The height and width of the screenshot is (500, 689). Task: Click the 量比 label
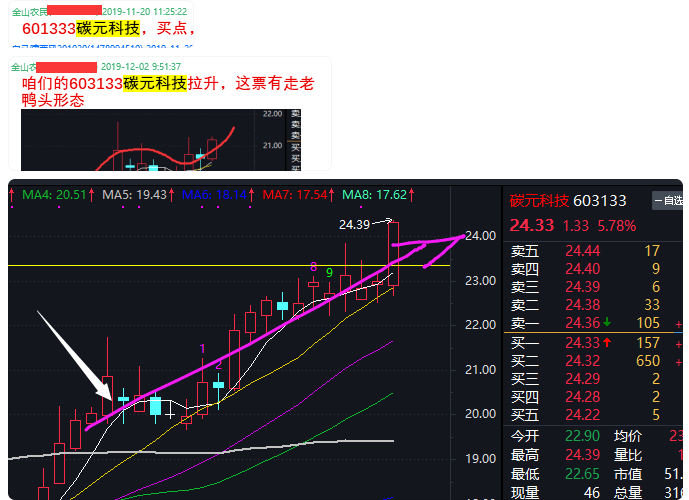click(x=627, y=455)
